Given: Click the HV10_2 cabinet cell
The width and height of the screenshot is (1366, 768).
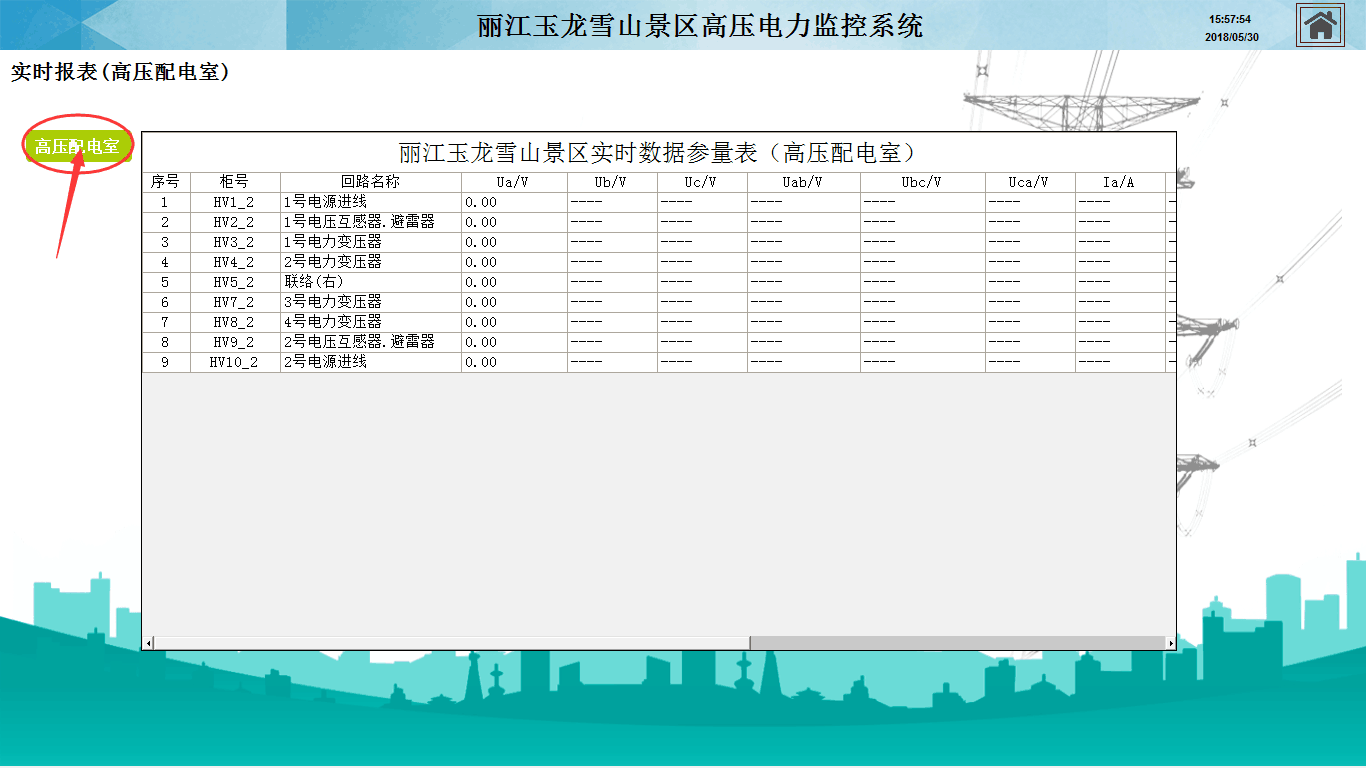Looking at the screenshot, I should (234, 362).
